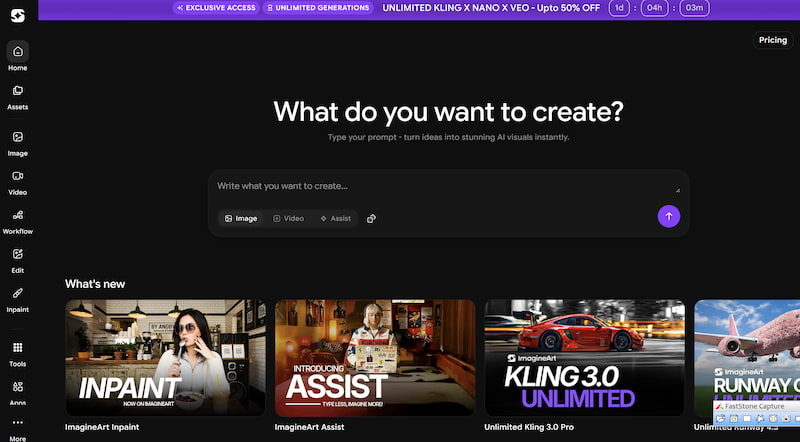This screenshot has height=442, width=800.
Task: Switch prompt mode to Image
Action: pos(241,218)
